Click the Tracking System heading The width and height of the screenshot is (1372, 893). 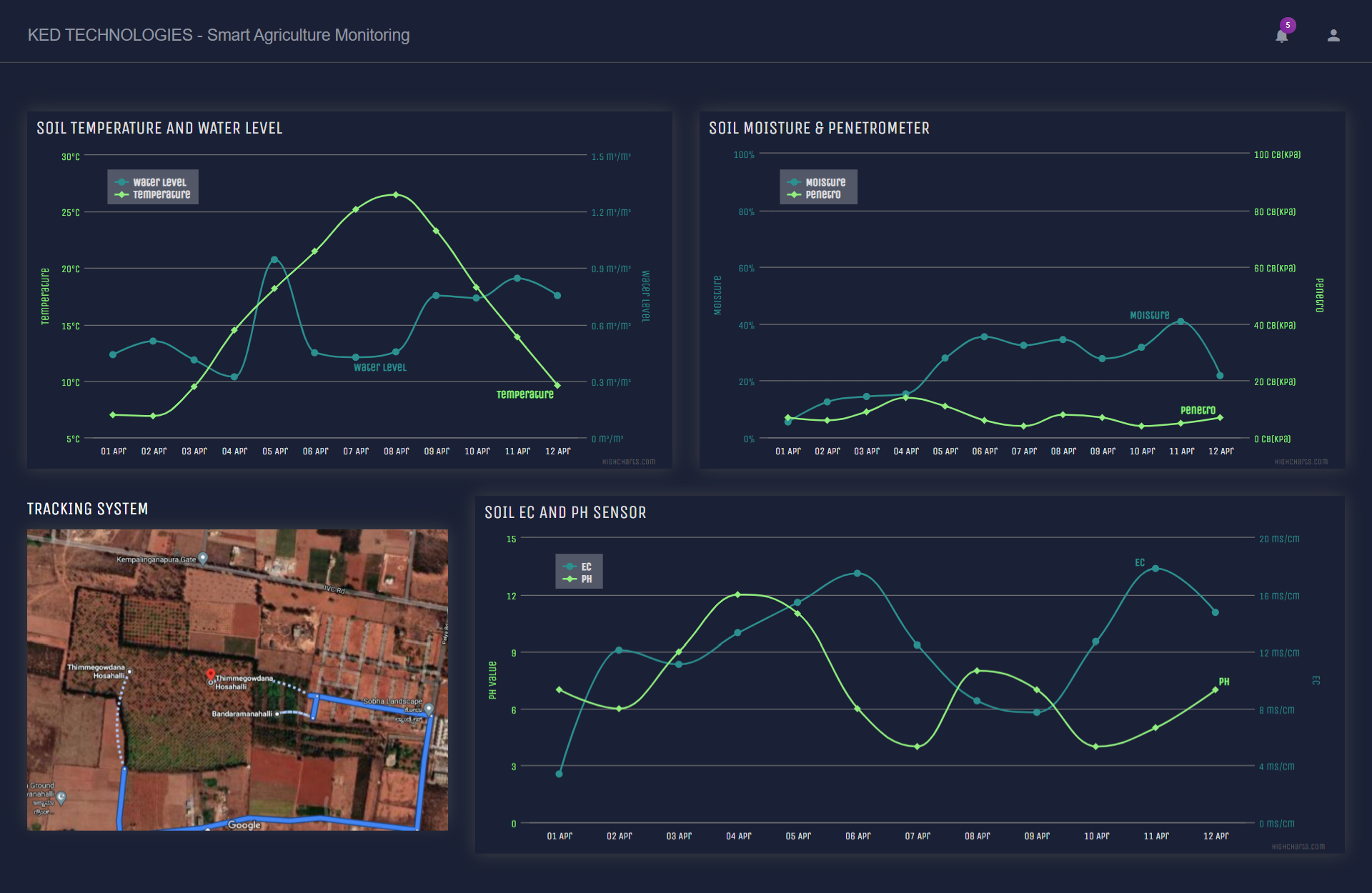click(87, 509)
